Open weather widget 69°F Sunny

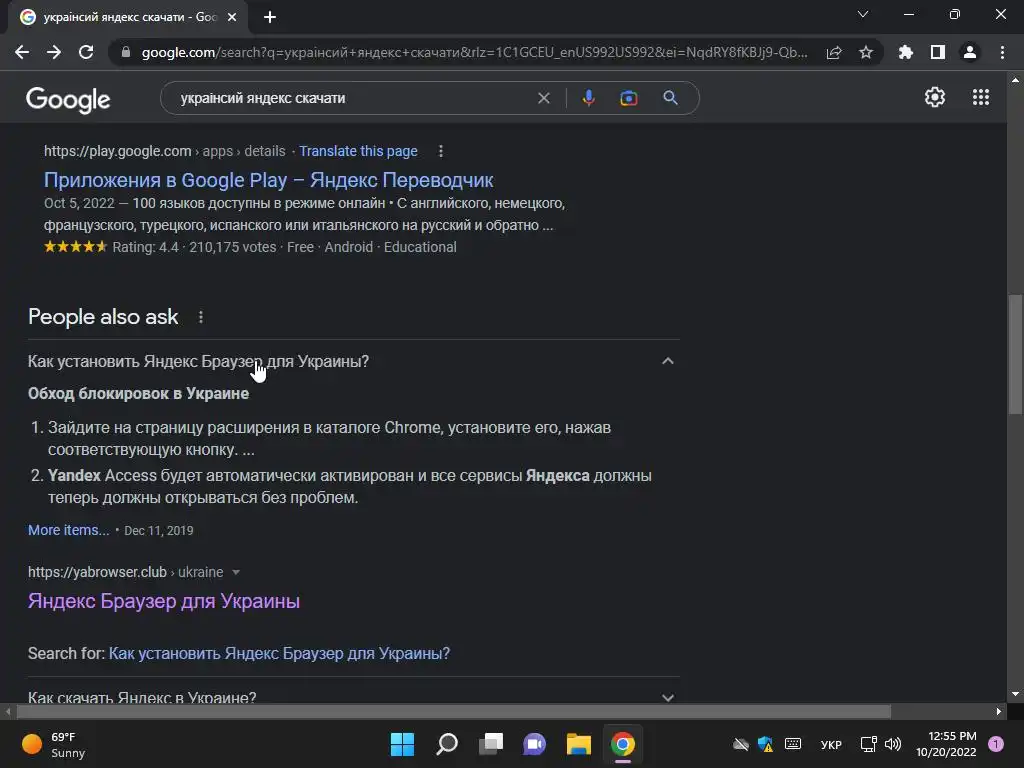(54, 744)
